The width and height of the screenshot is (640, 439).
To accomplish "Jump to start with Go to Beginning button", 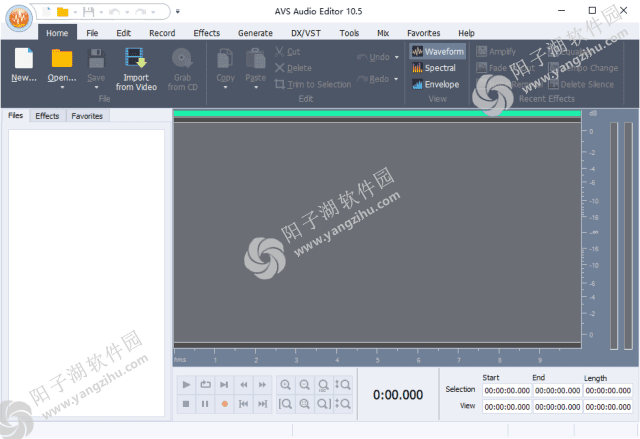I will (244, 404).
